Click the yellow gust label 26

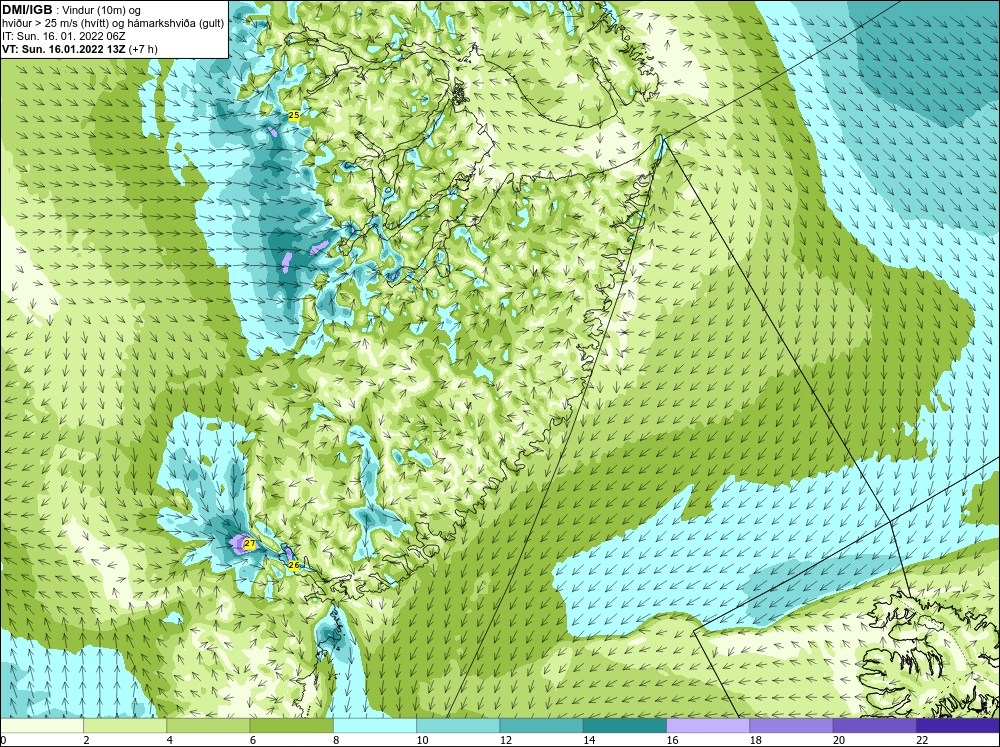coord(293,565)
